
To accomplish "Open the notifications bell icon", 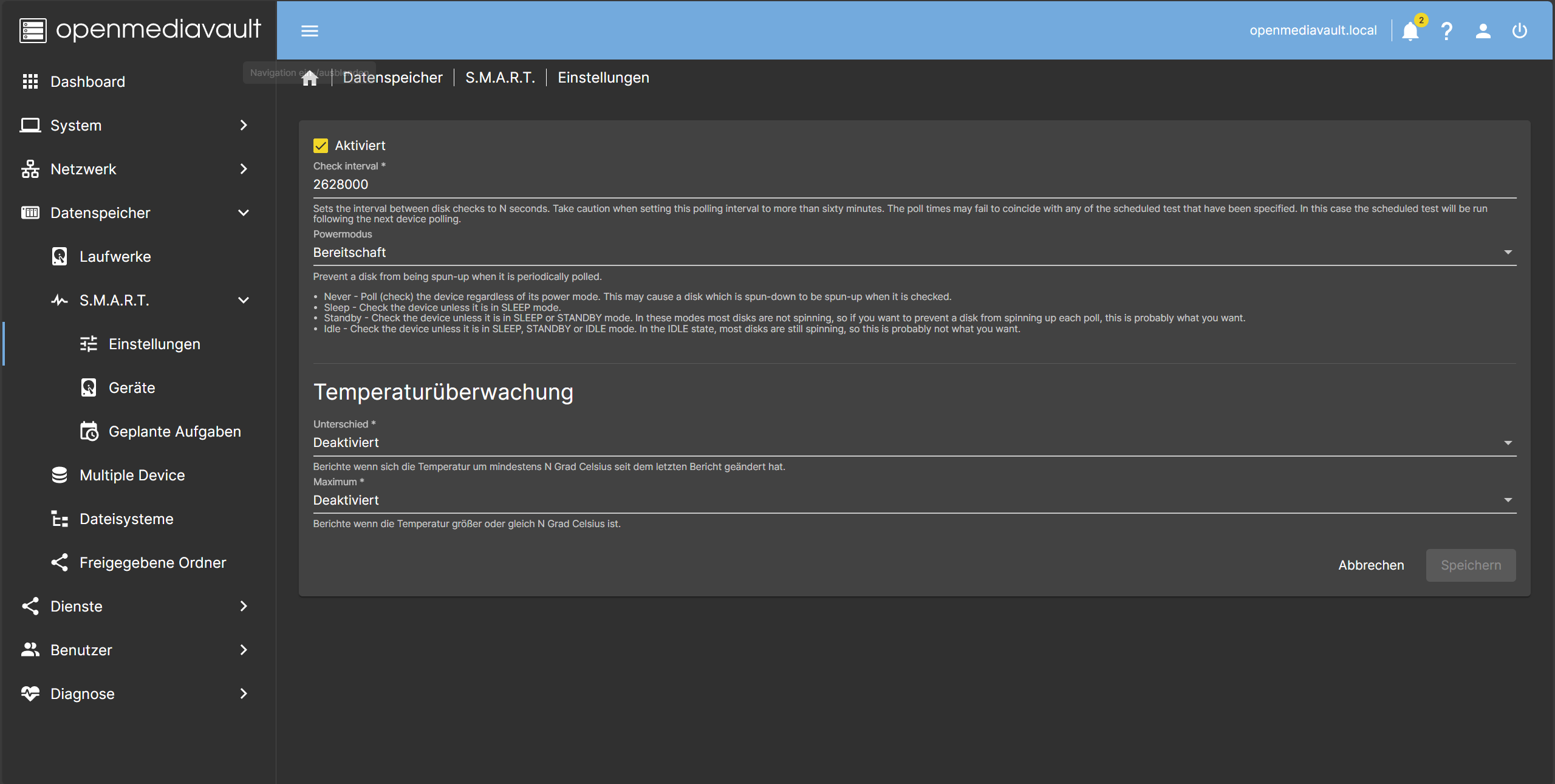I will point(1410,31).
